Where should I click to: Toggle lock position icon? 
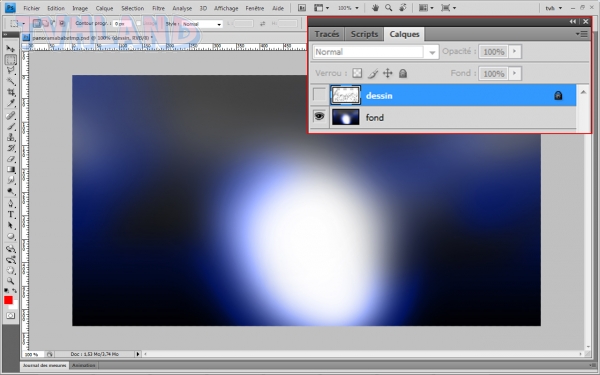click(388, 73)
